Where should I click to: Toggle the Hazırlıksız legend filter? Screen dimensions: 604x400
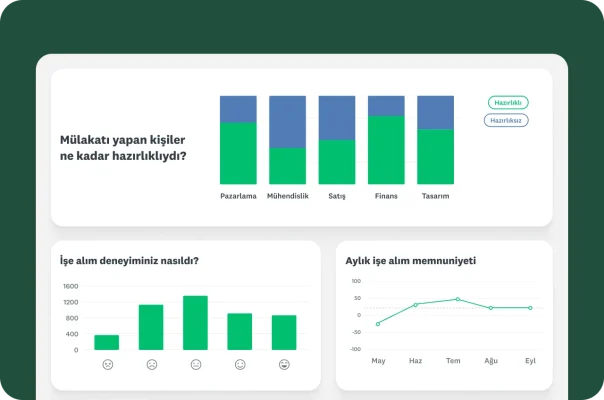[506, 120]
